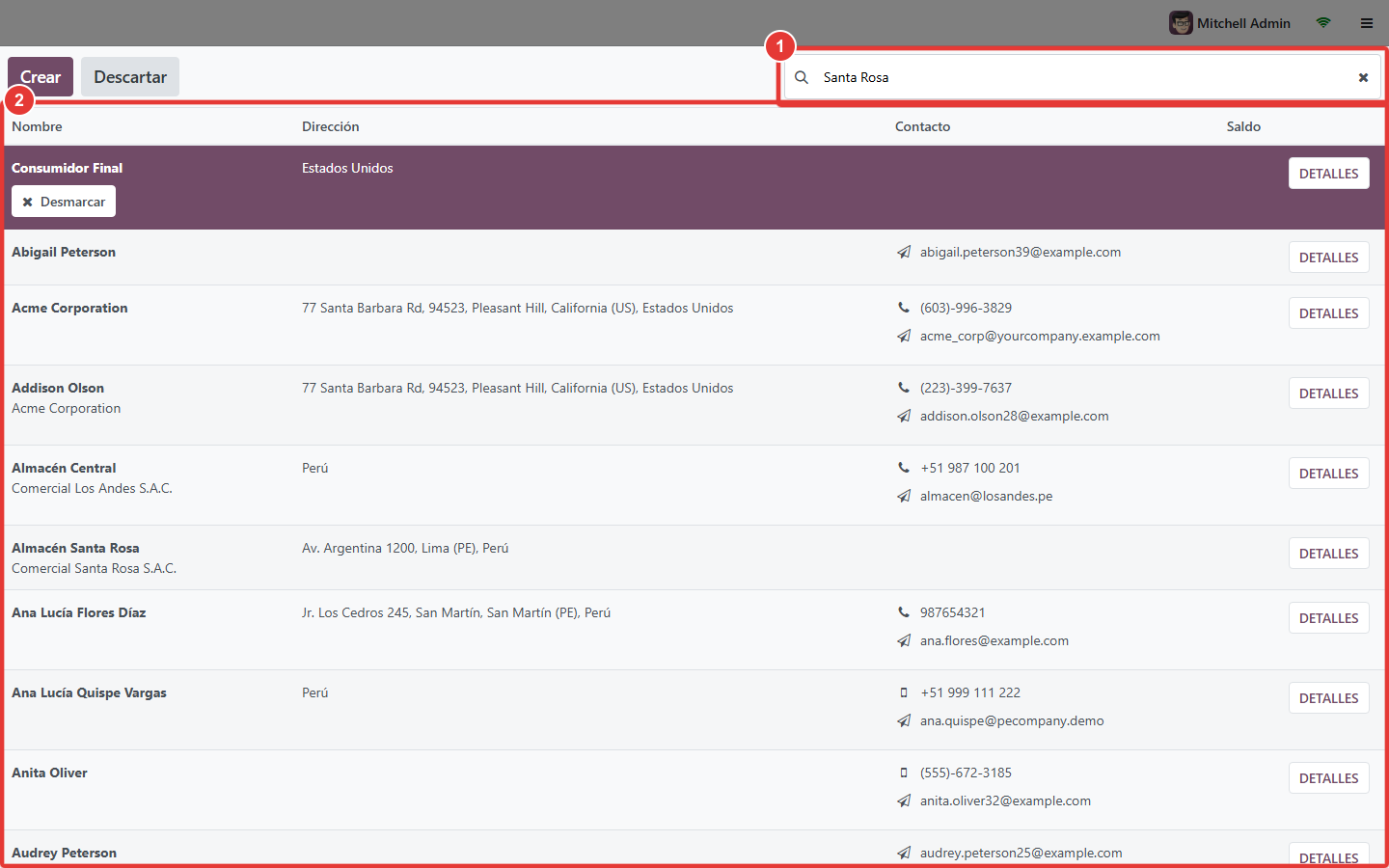Click the green wifi status icon

[1323, 23]
